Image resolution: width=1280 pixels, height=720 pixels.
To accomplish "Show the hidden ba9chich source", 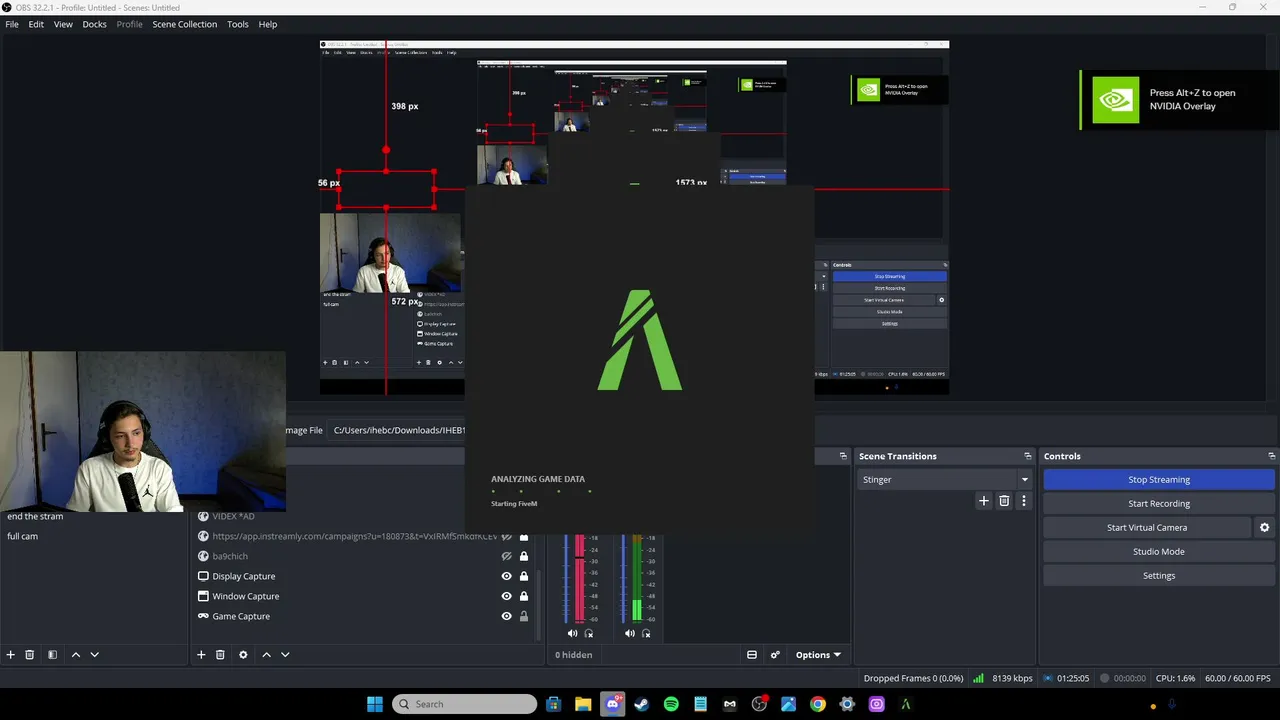I will [x=506, y=556].
